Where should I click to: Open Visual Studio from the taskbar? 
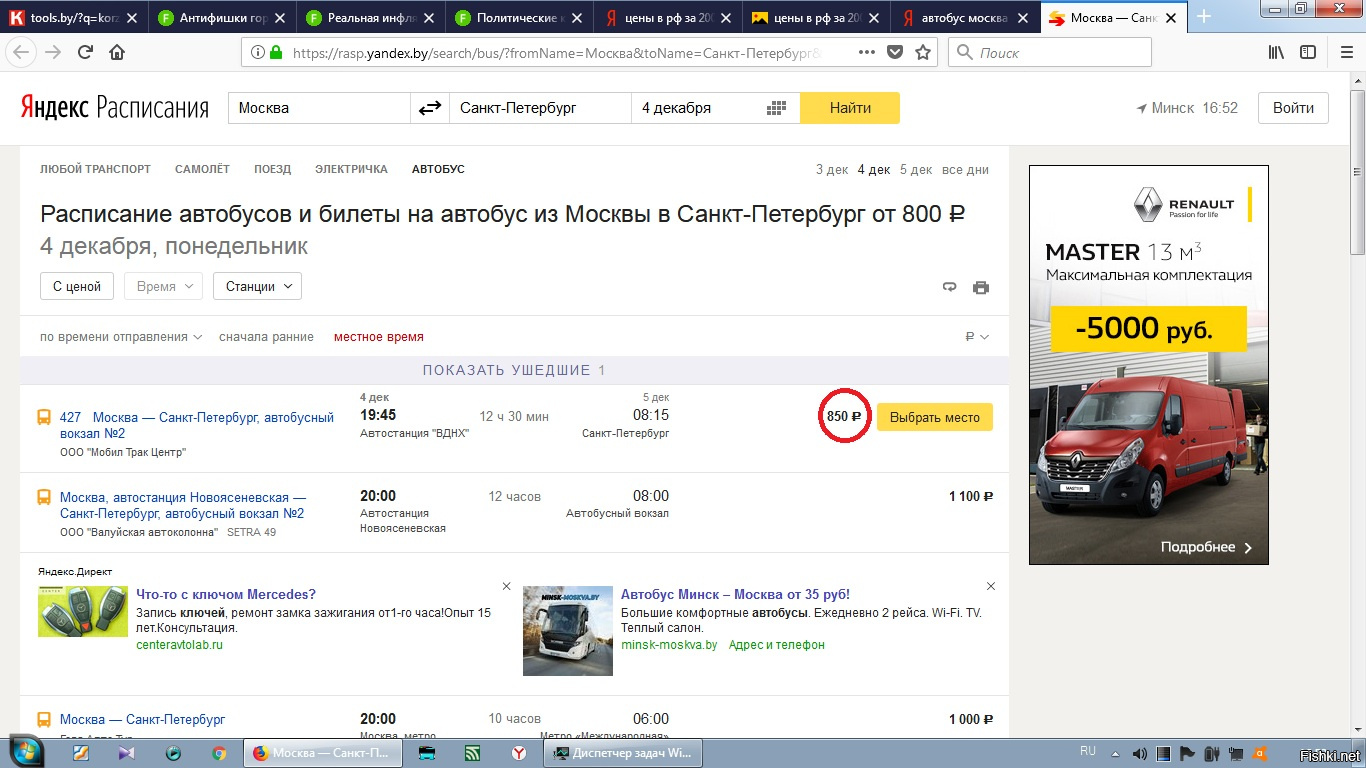[126, 753]
